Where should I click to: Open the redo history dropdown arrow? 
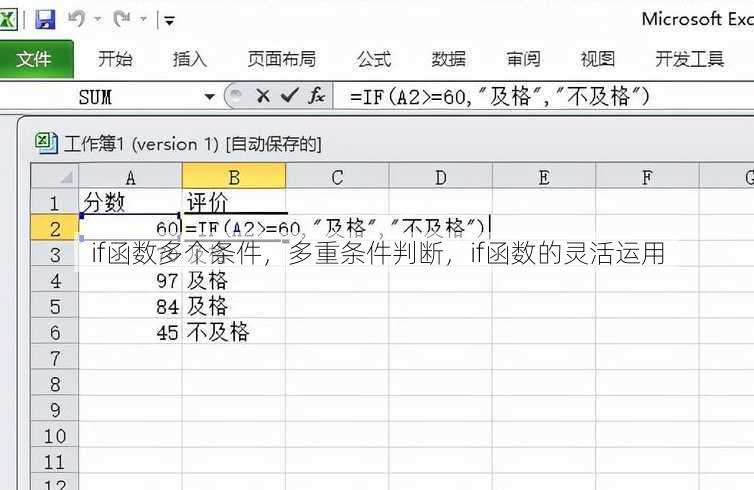(x=143, y=20)
